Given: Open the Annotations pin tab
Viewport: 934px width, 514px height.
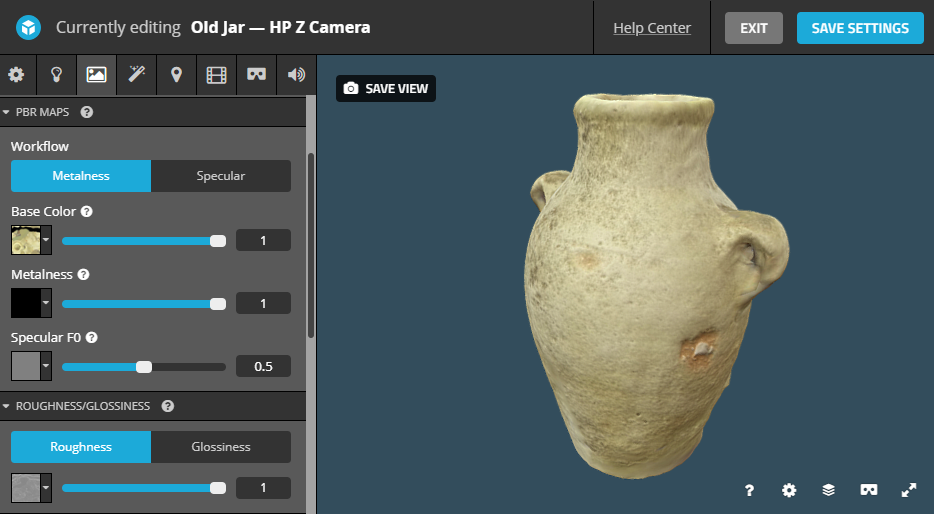Looking at the screenshot, I should 176,75.
